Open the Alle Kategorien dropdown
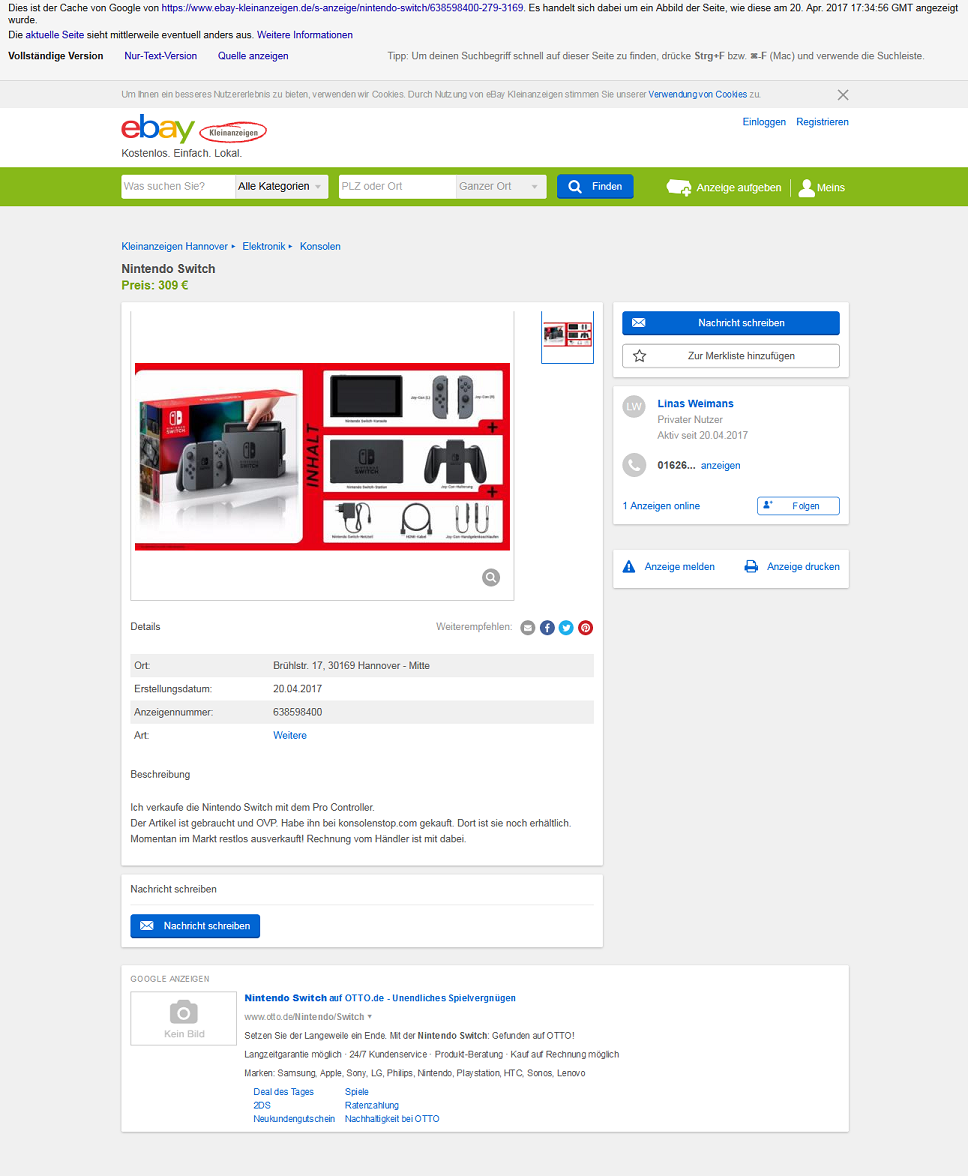968x1176 pixels. click(x=281, y=187)
